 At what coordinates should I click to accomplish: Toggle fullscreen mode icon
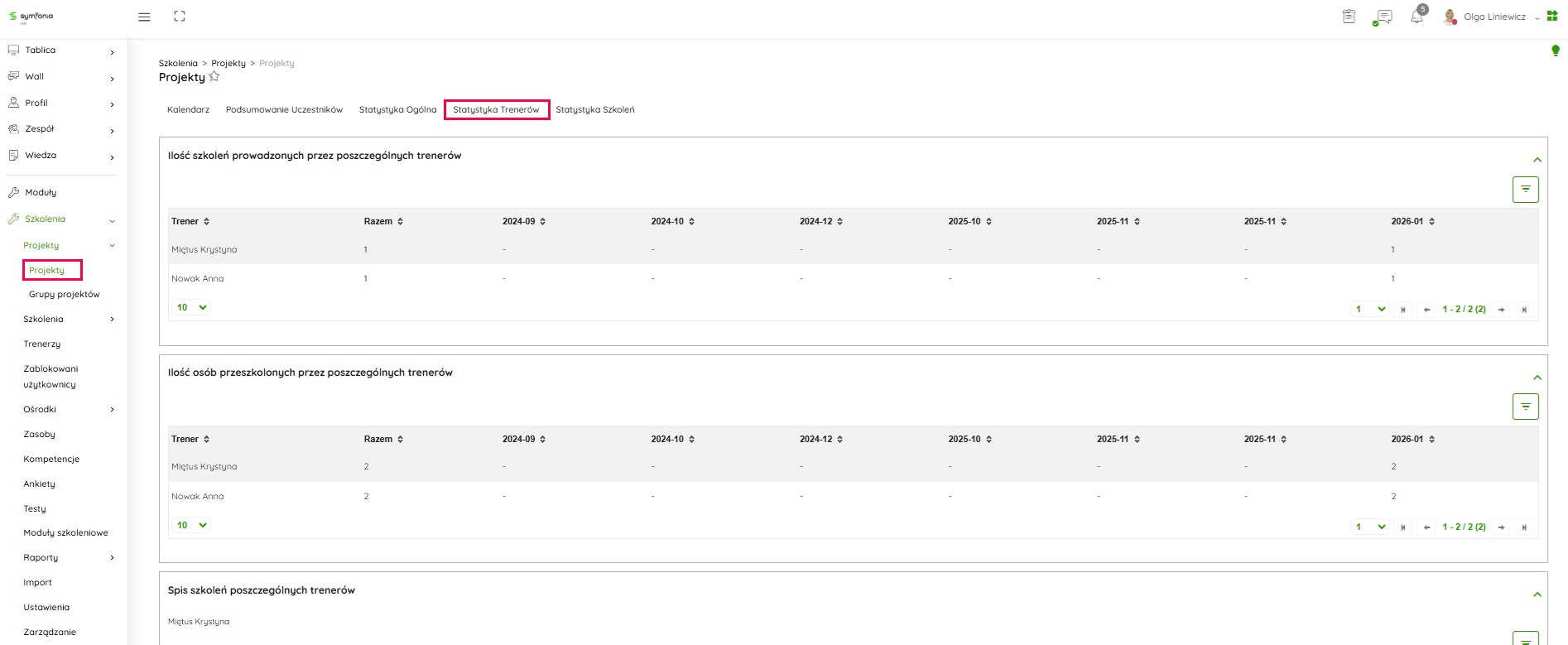(180, 17)
